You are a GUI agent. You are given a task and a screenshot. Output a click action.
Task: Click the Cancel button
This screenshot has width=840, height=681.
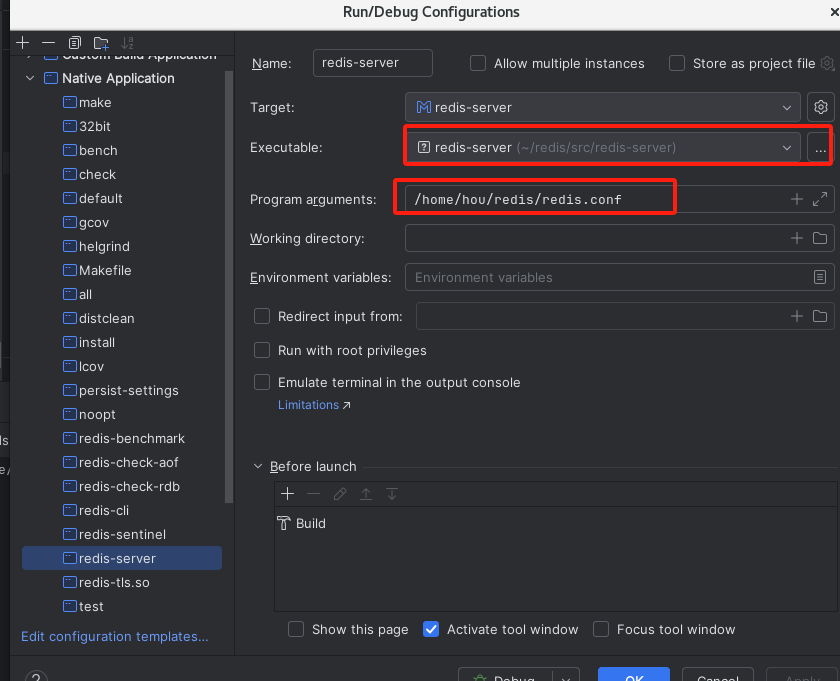coord(717,675)
